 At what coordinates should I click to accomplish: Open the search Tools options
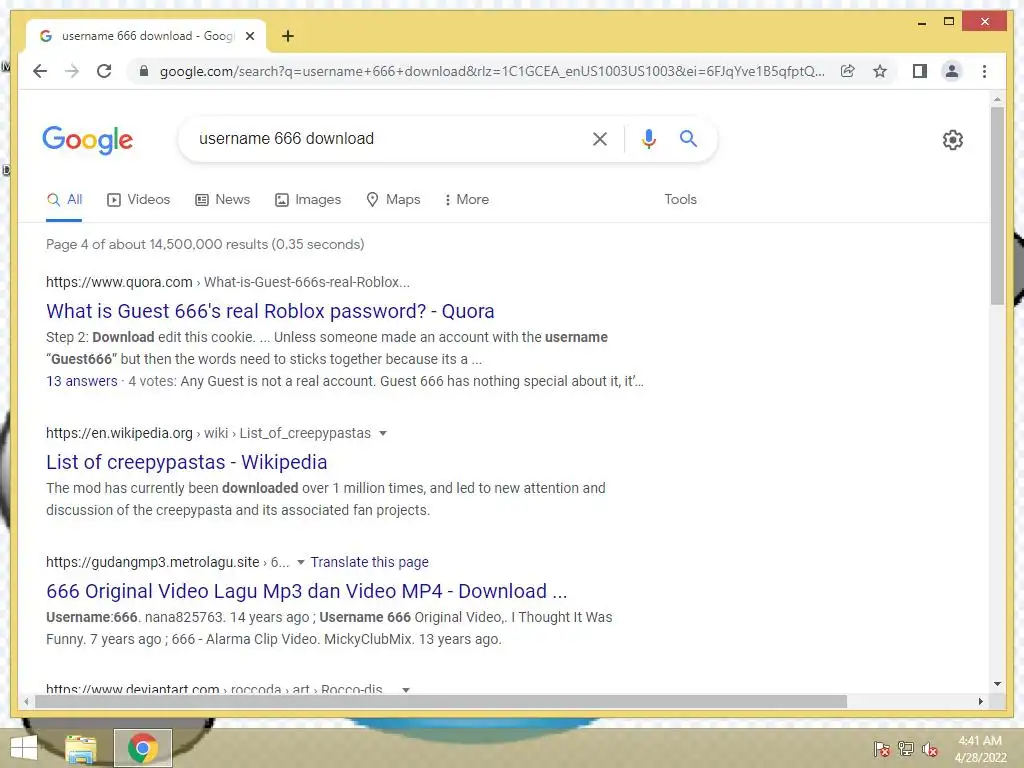[x=680, y=200]
